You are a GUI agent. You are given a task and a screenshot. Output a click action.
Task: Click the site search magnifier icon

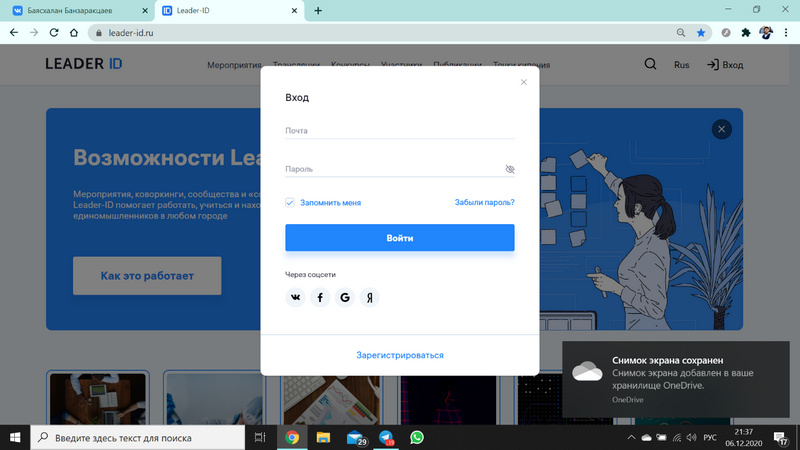click(651, 64)
